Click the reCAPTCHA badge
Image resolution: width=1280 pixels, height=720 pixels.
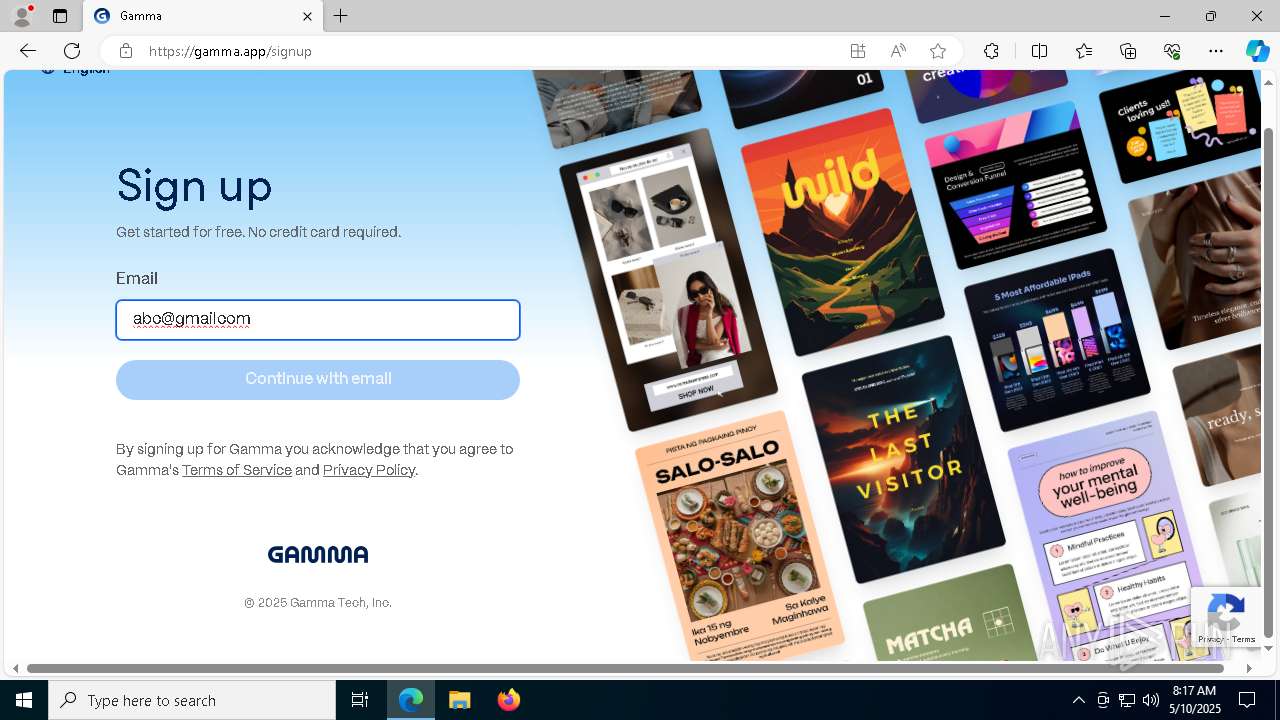pyautogui.click(x=1226, y=617)
